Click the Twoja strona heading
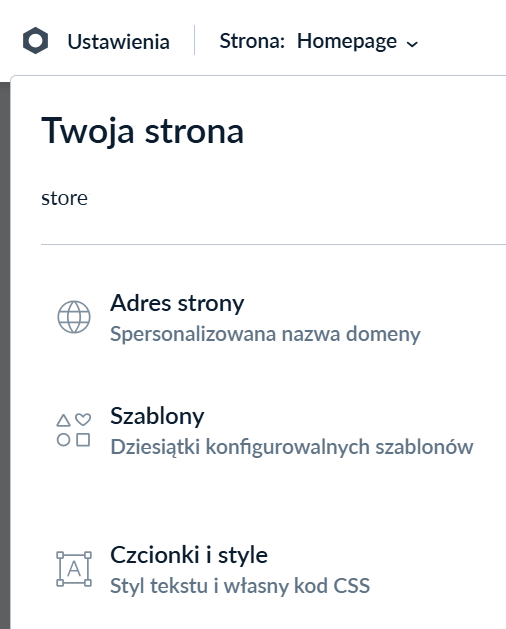The width and height of the screenshot is (506, 629). pyautogui.click(x=142, y=131)
